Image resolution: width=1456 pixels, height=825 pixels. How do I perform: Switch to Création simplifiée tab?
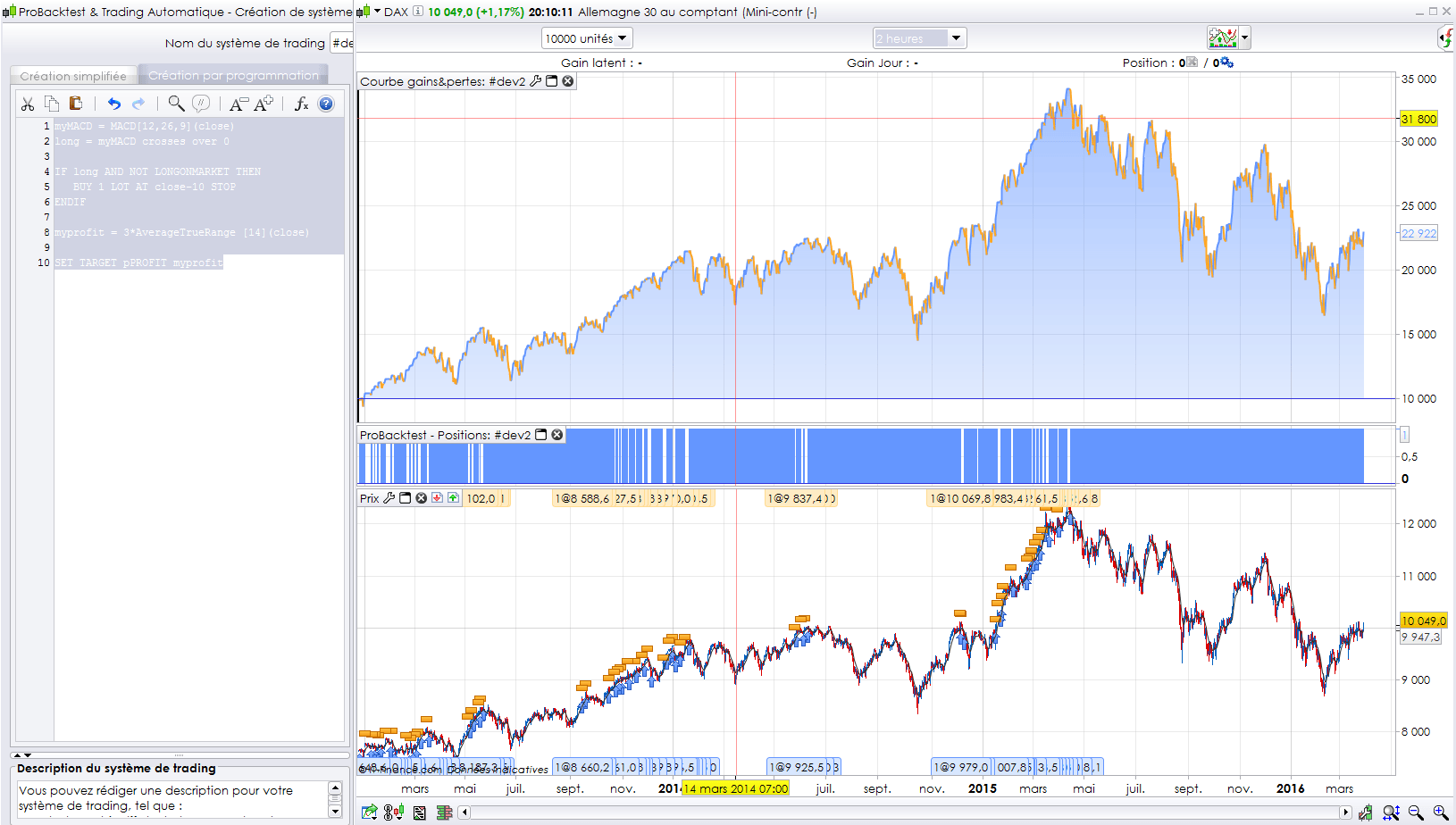[73, 76]
